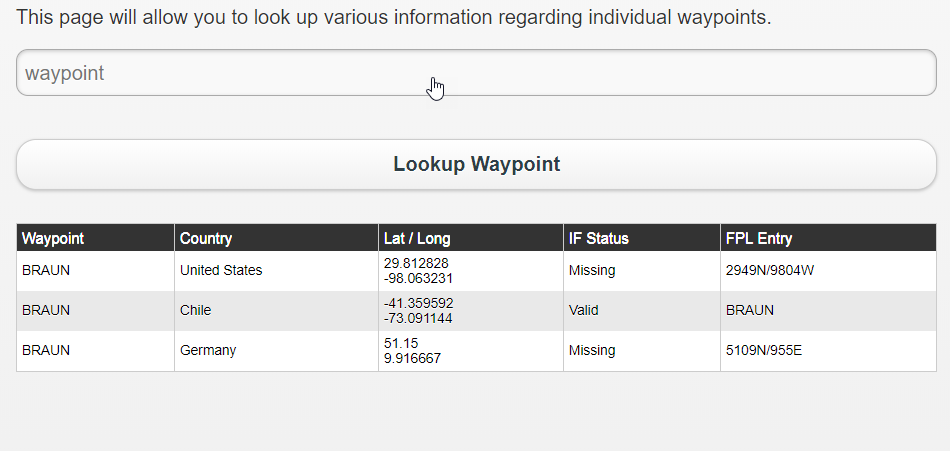Select the Germany country cell
Image resolution: width=950 pixels, height=451 pixels.
click(x=208, y=350)
